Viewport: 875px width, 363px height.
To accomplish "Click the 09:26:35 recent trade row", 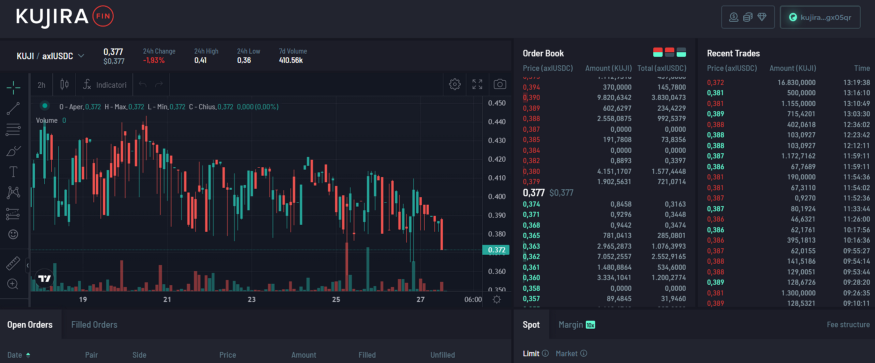I will [x=788, y=293].
